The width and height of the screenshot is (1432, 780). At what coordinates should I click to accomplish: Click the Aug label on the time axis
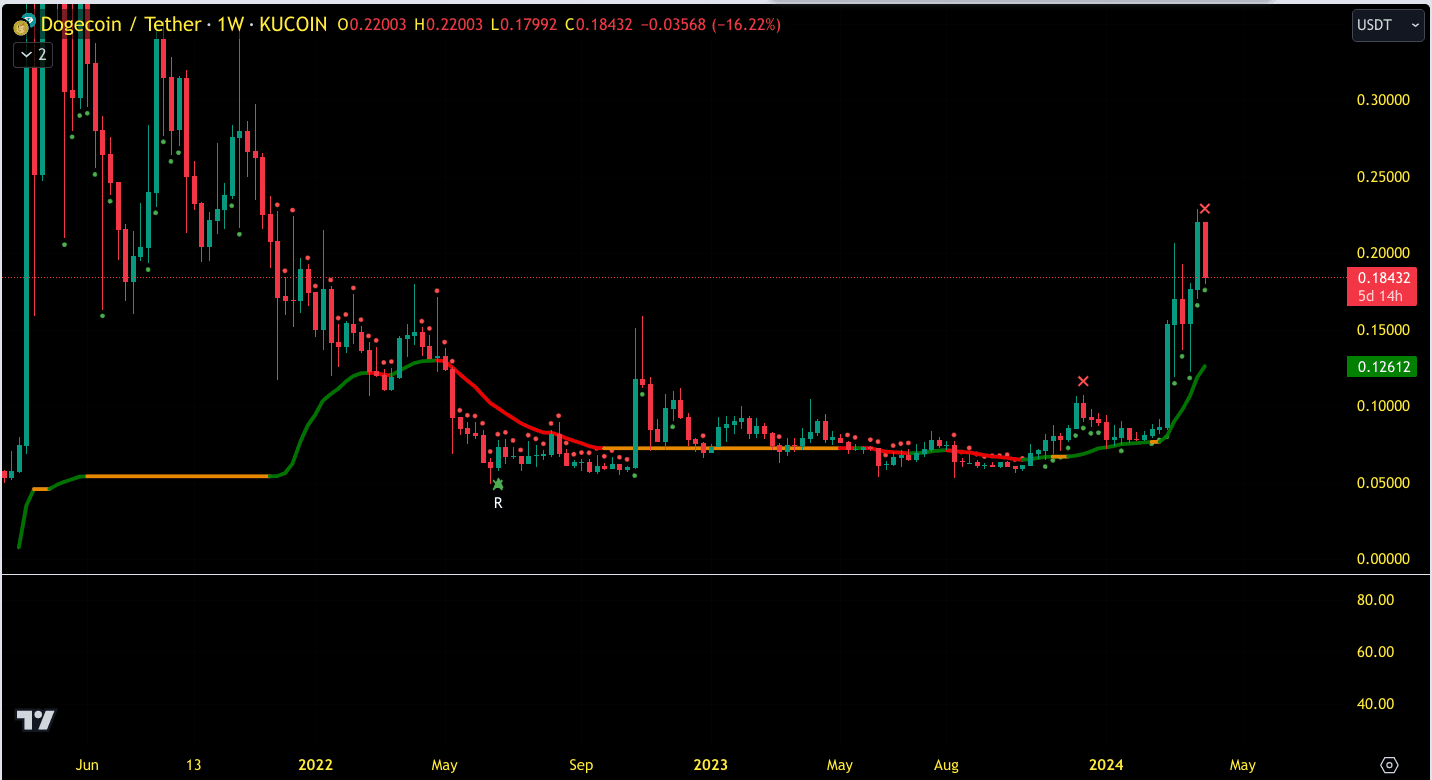pyautogui.click(x=946, y=765)
